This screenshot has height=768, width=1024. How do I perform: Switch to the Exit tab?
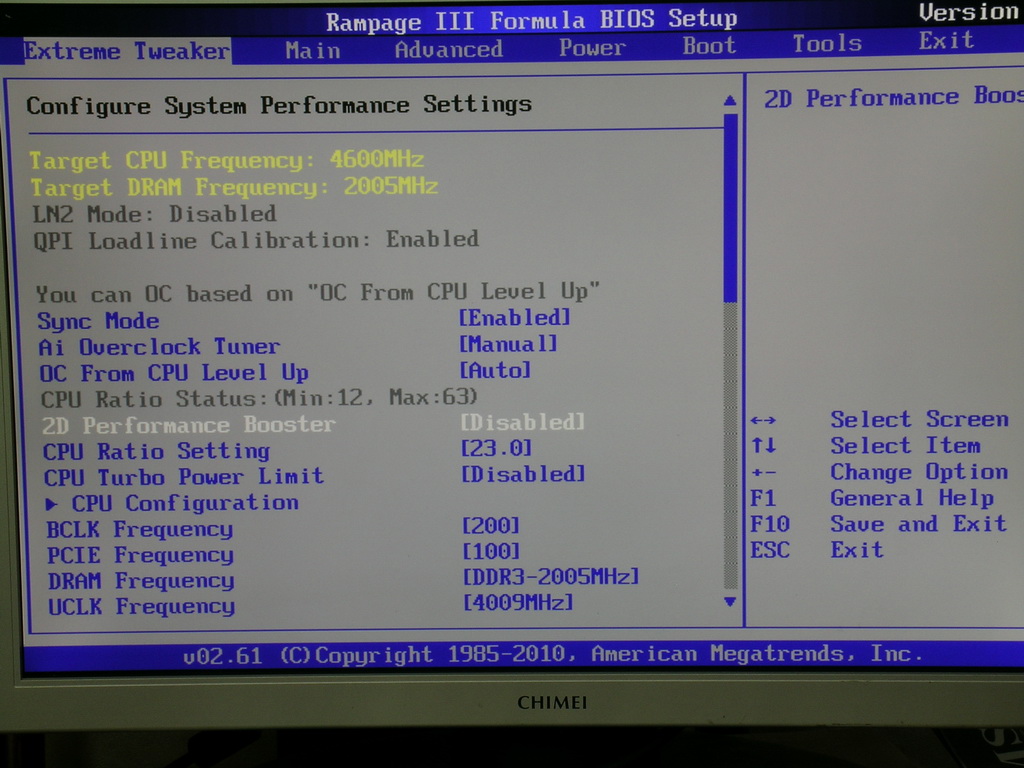pos(946,41)
